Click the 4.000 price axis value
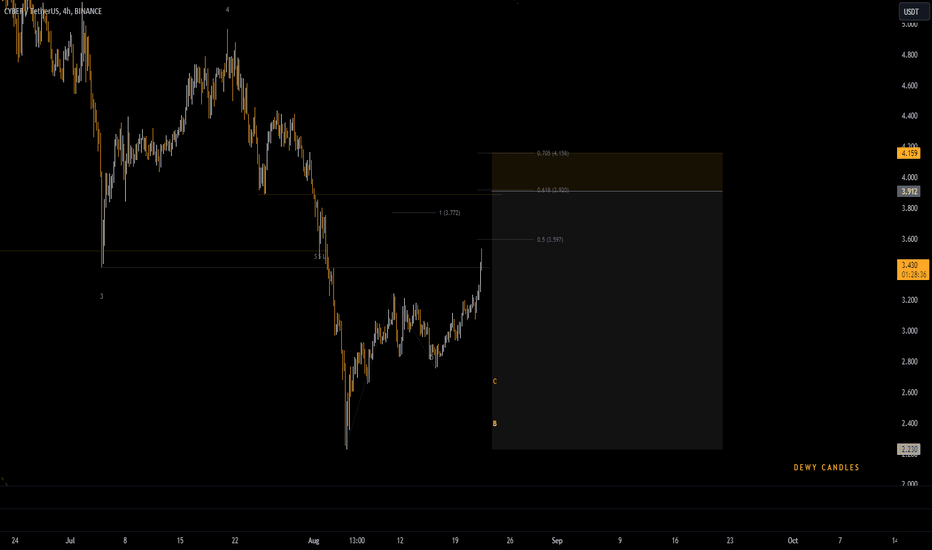Viewport: 932px width, 550px height. click(x=909, y=177)
